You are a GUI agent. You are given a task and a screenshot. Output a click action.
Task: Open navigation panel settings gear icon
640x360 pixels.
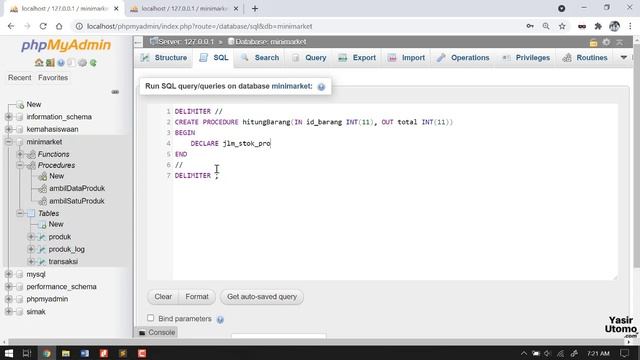point(82,63)
